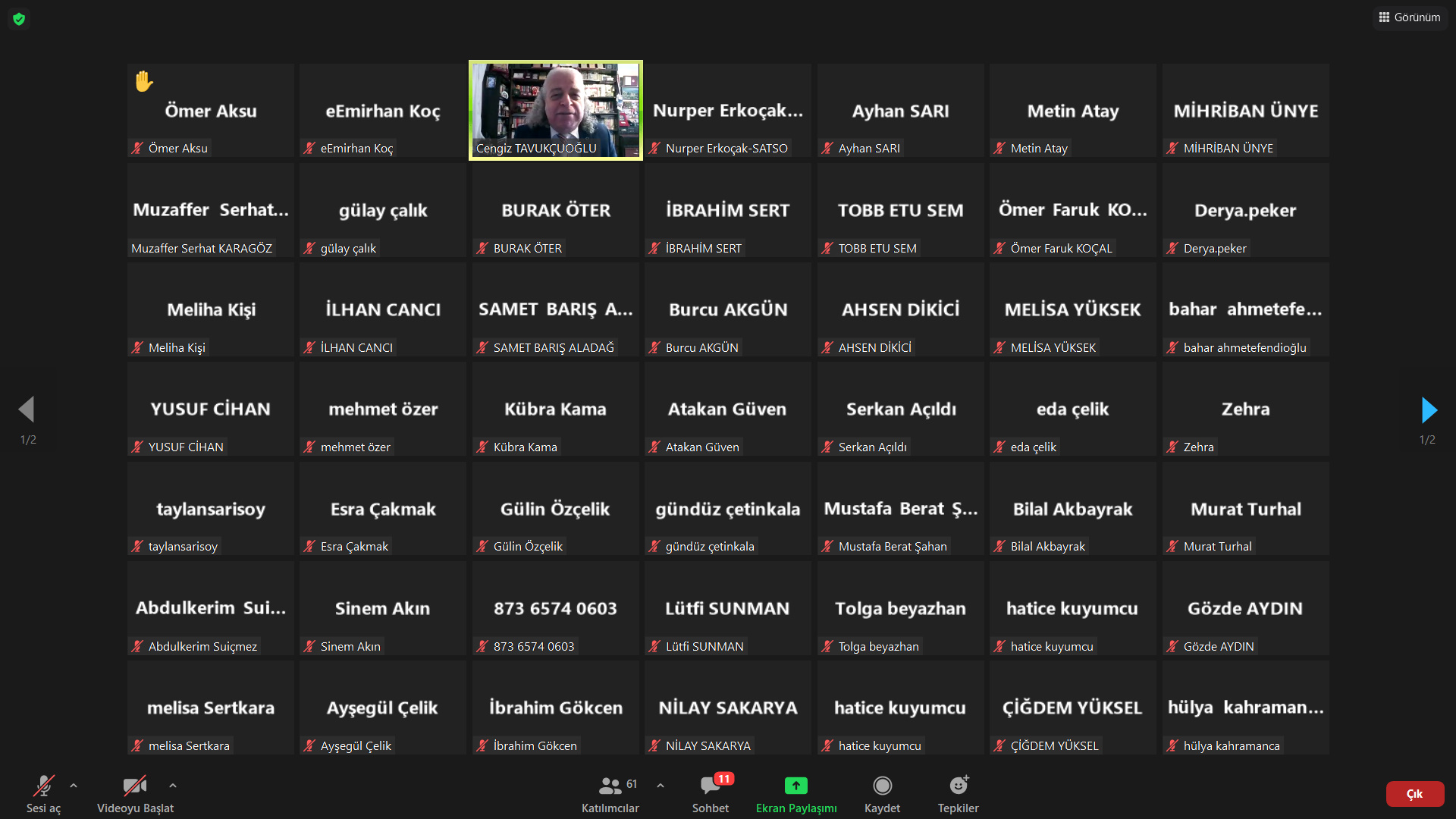
Task: Select the 873 6574 0603 participant tile
Action: pyautogui.click(x=555, y=608)
